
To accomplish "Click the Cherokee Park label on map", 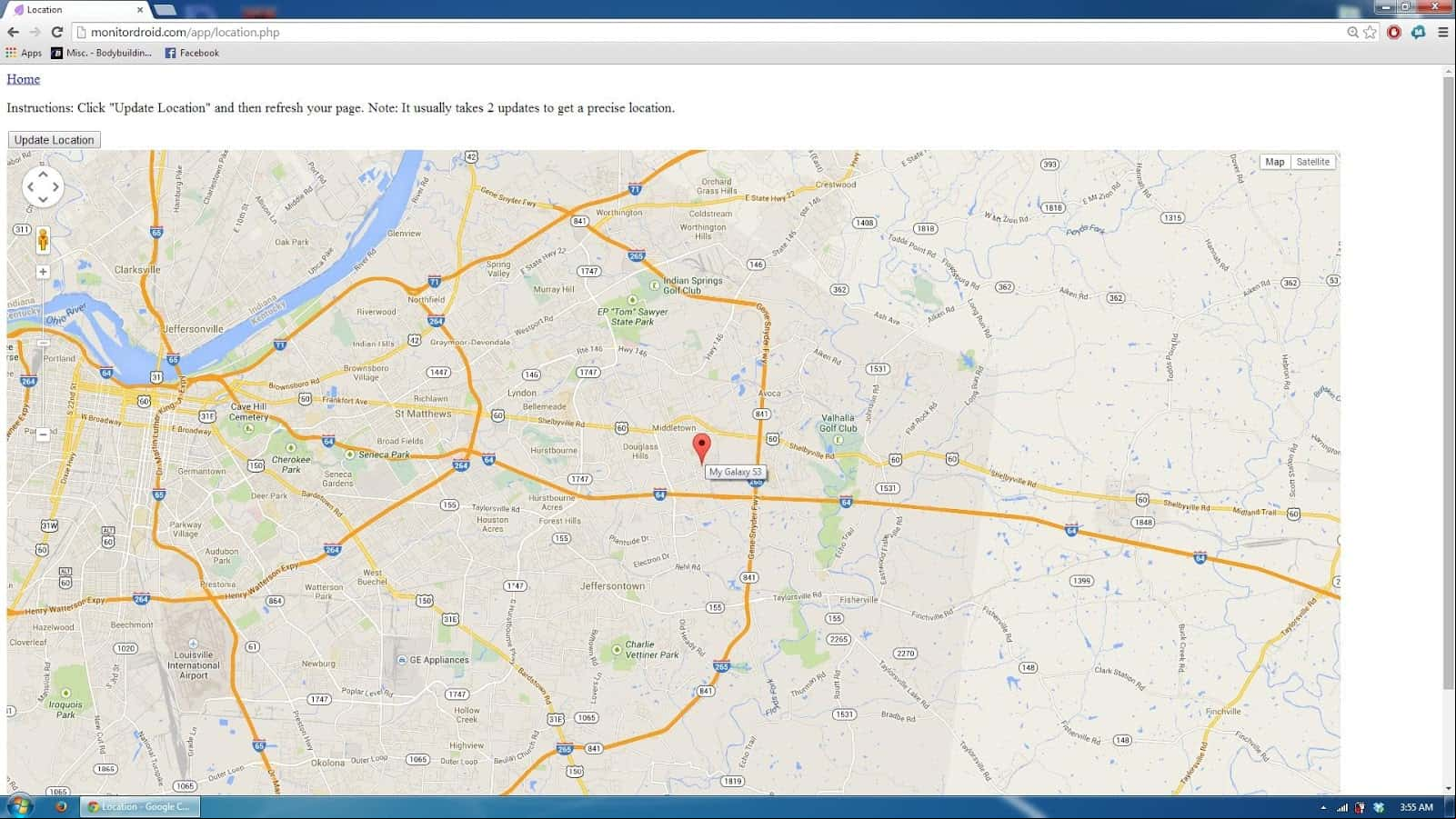I will point(291,464).
